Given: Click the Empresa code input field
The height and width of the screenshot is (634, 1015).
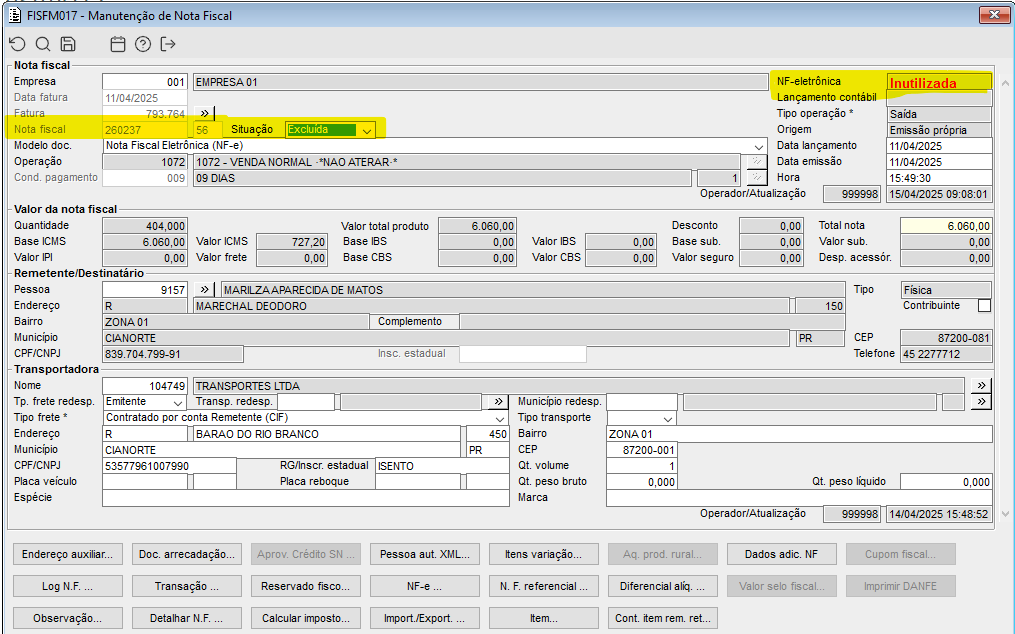Looking at the screenshot, I should [x=145, y=82].
